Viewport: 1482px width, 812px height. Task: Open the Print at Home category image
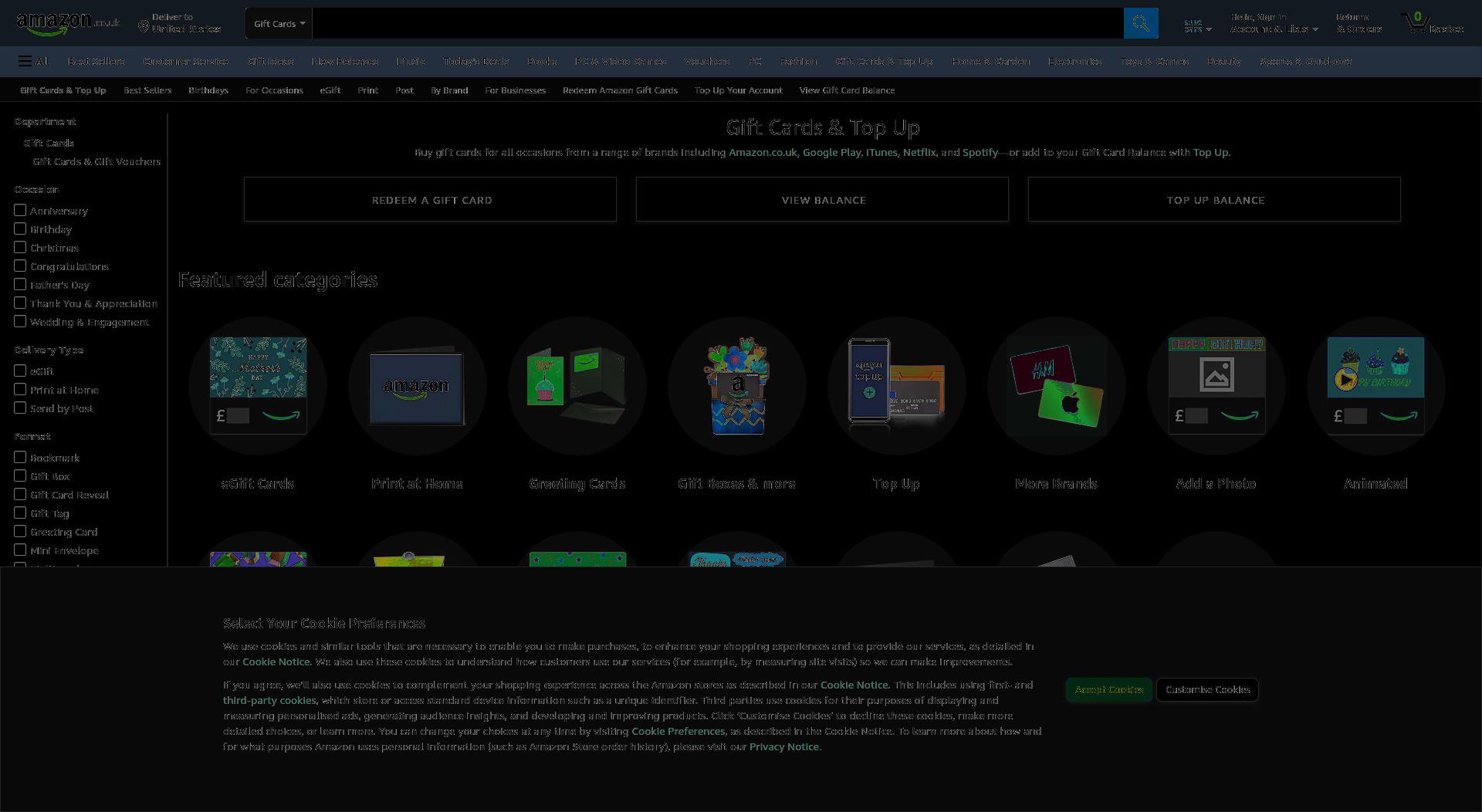[x=418, y=385]
